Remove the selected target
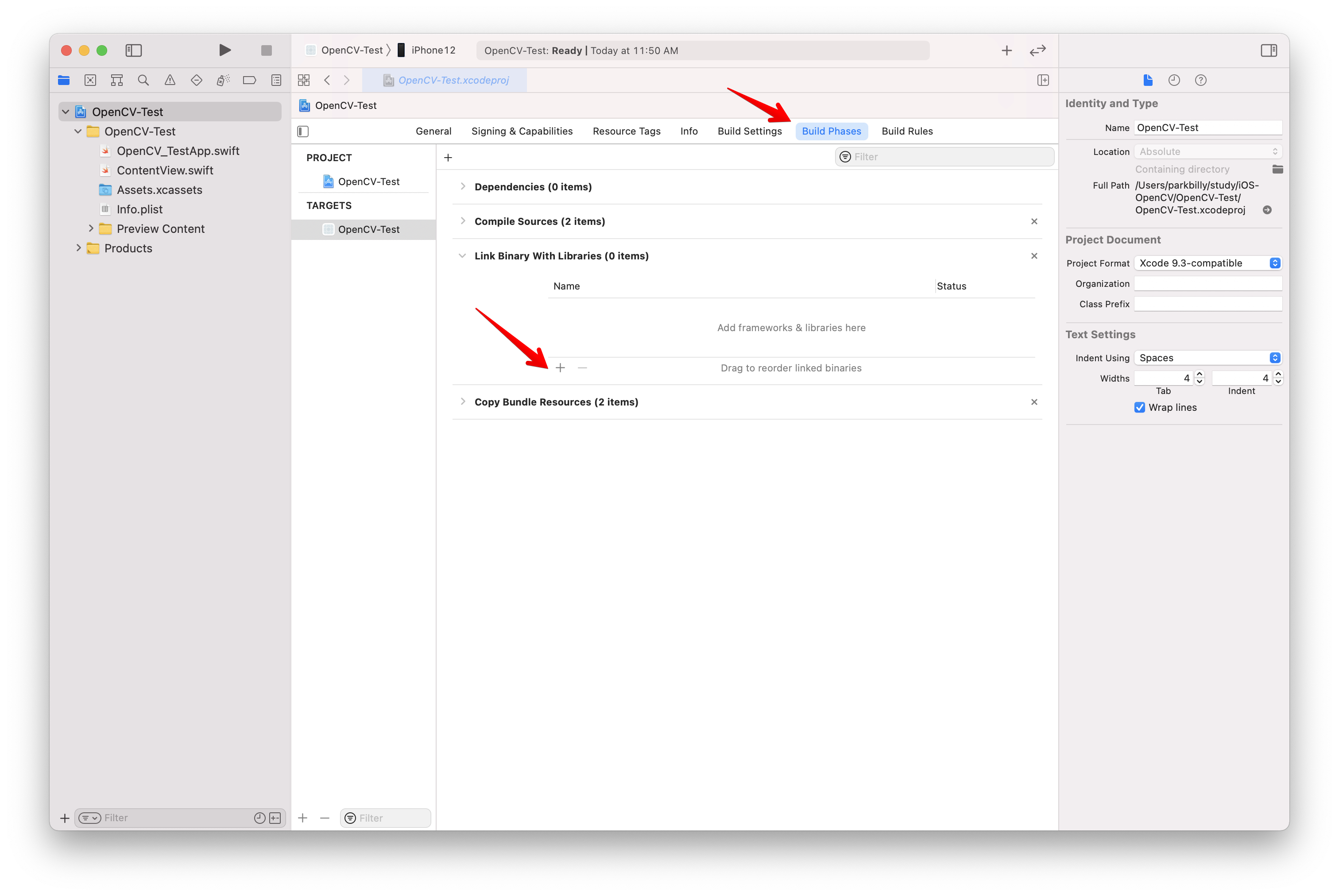 click(x=325, y=818)
